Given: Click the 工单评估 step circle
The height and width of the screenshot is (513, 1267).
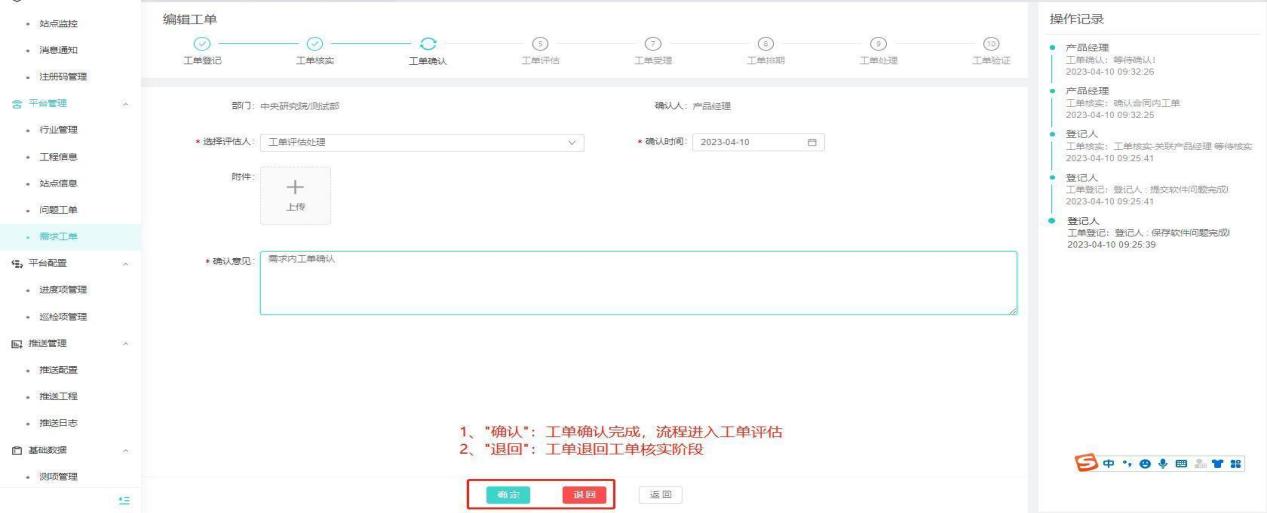Looking at the screenshot, I should [x=541, y=43].
